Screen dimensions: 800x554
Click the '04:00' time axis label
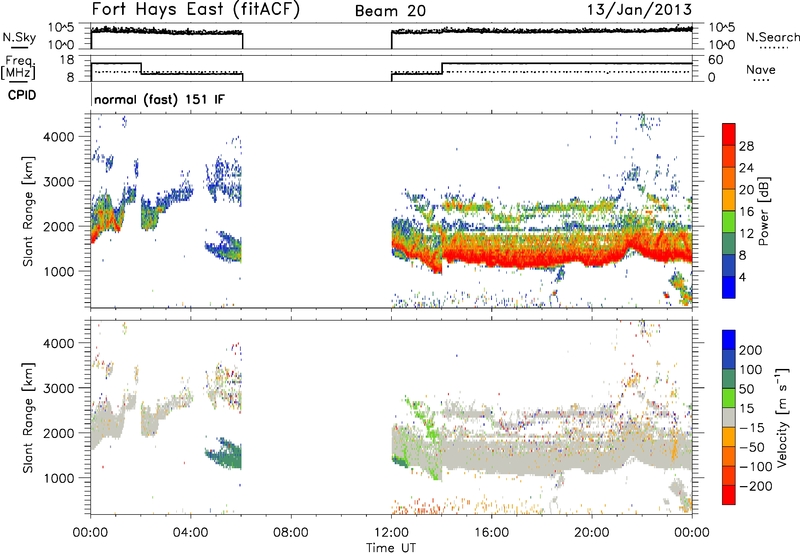pyautogui.click(x=190, y=533)
